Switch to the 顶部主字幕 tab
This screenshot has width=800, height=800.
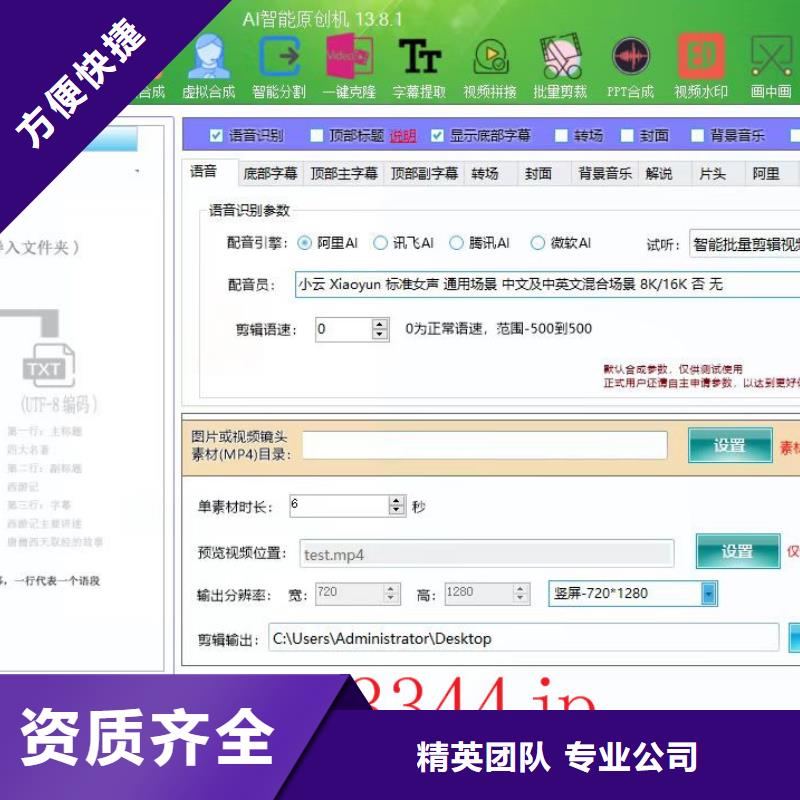click(344, 173)
